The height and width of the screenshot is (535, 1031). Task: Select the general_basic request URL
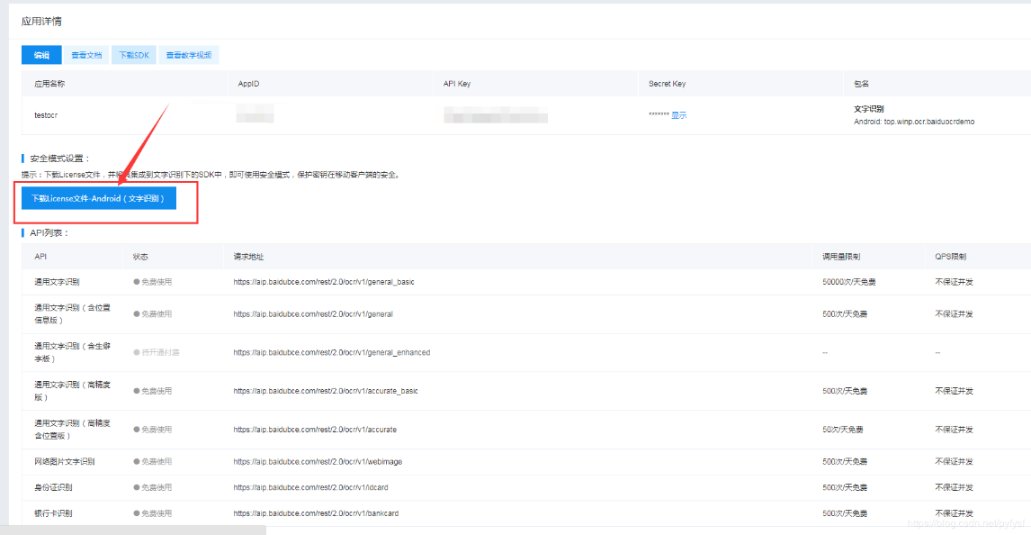(x=324, y=282)
